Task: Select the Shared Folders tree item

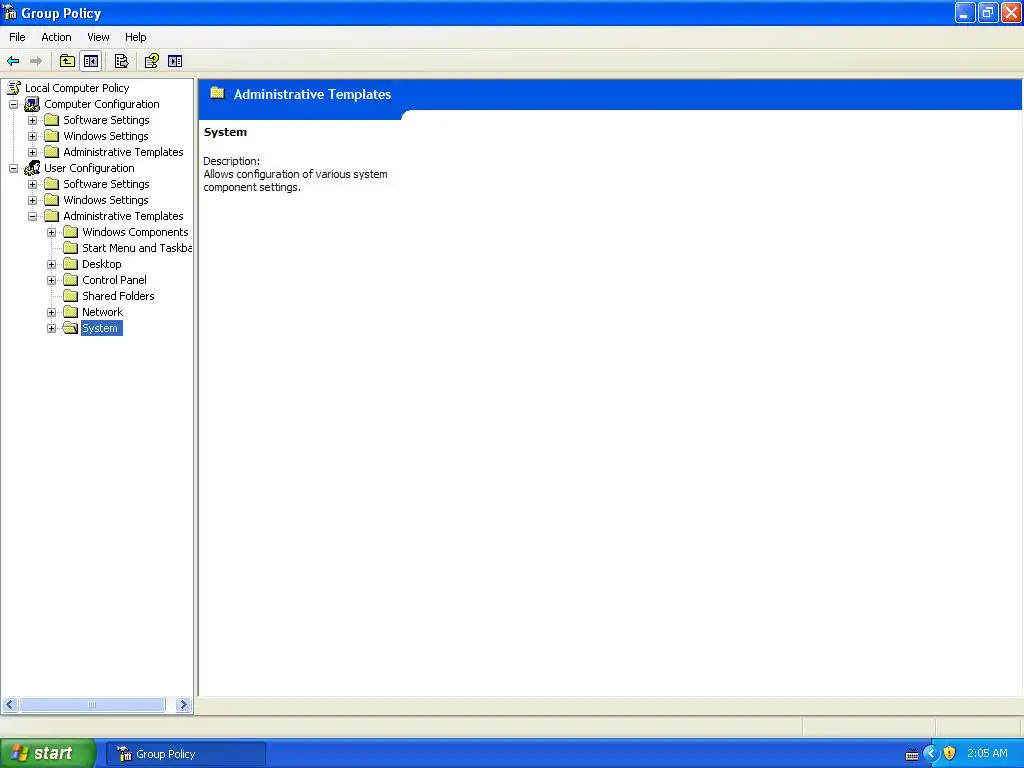Action: click(x=118, y=296)
